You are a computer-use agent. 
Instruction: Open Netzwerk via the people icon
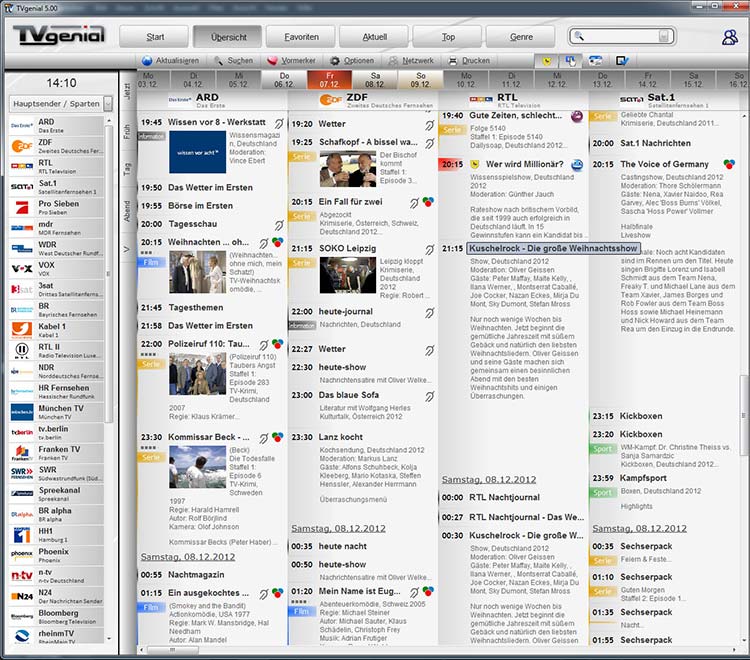tap(393, 61)
